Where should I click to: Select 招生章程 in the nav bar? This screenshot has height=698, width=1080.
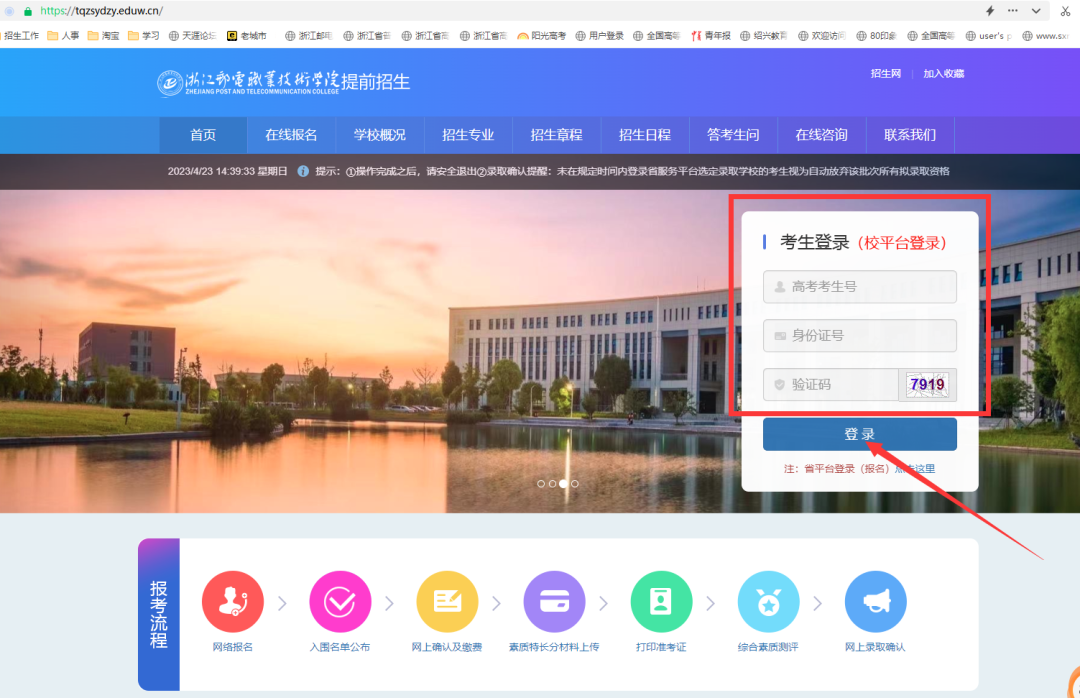tap(557, 135)
